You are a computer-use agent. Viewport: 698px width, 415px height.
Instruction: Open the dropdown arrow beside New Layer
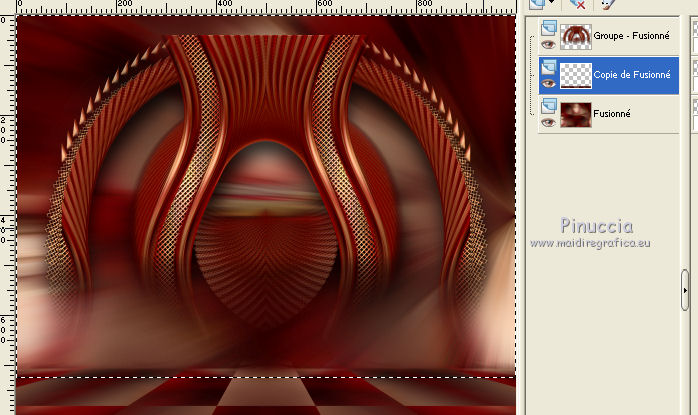tap(552, 2)
